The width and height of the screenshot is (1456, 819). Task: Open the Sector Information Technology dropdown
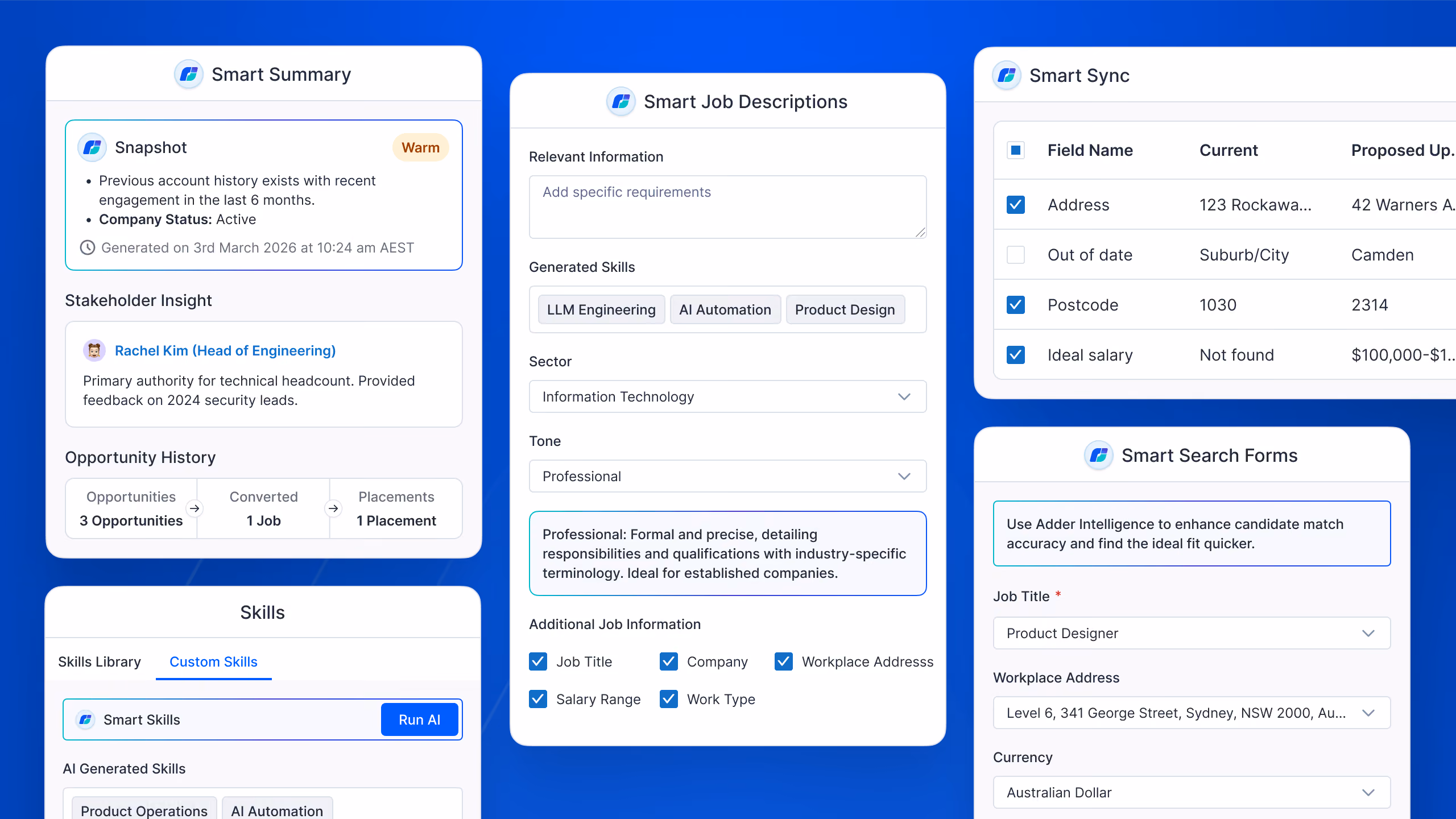click(728, 397)
